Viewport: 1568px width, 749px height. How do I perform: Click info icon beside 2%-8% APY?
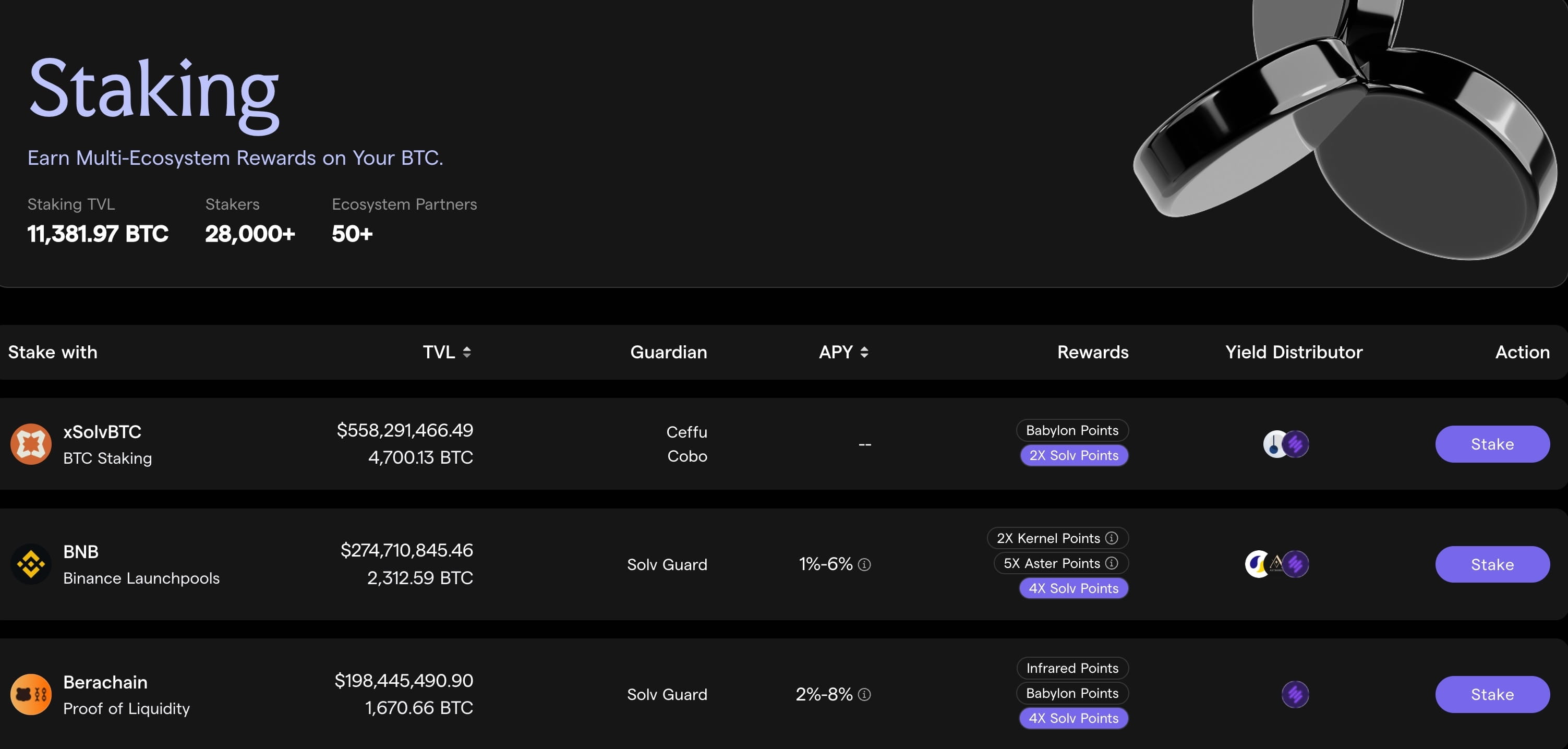click(864, 694)
